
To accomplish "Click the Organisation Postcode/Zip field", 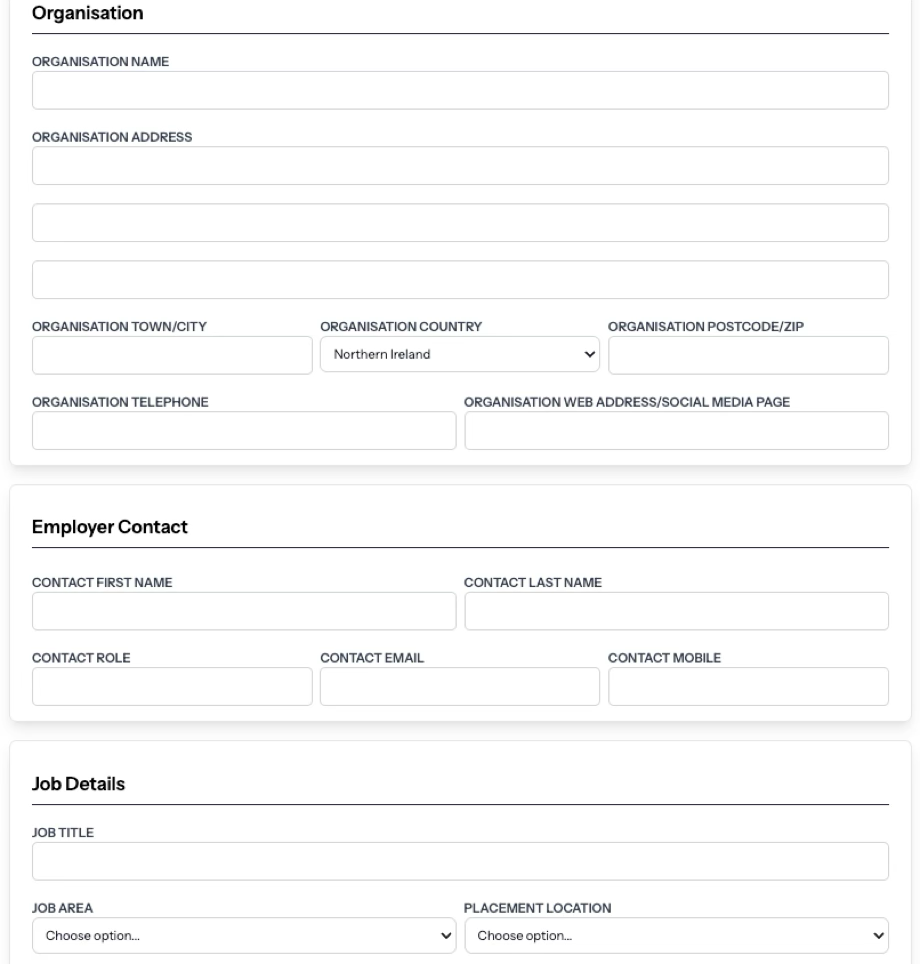I will [x=748, y=355].
